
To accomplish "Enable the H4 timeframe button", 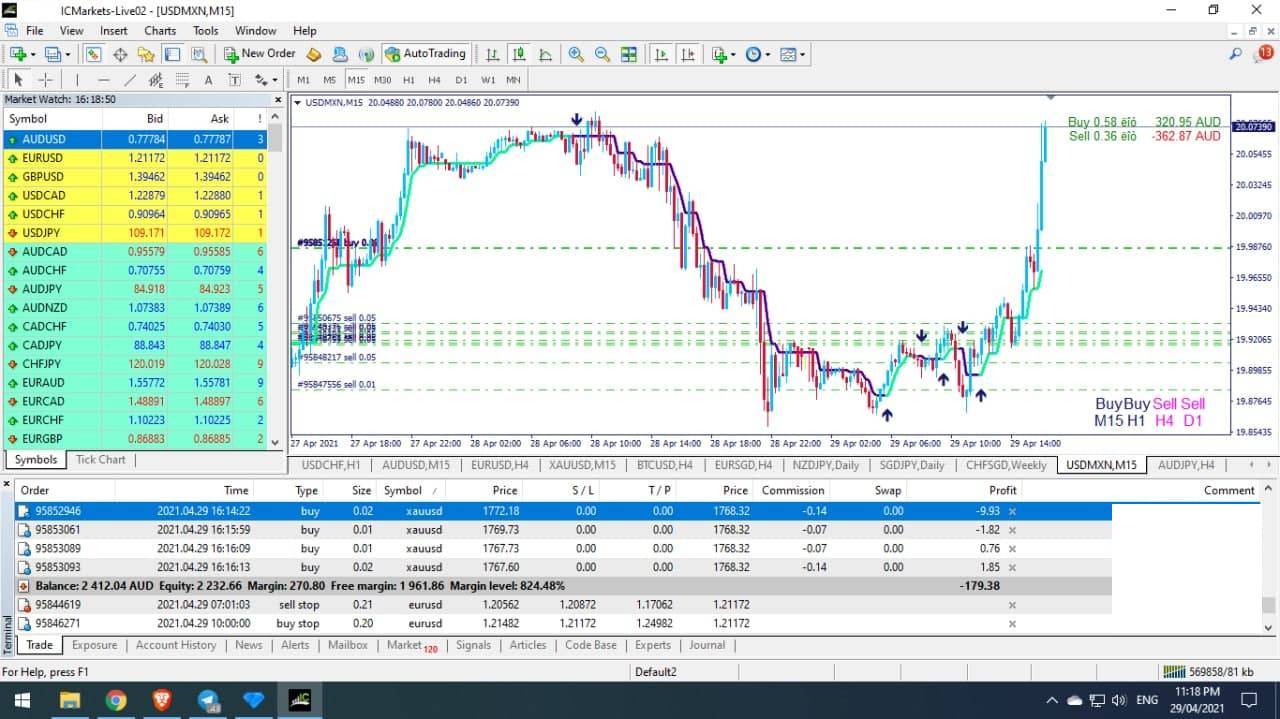I will 434,80.
